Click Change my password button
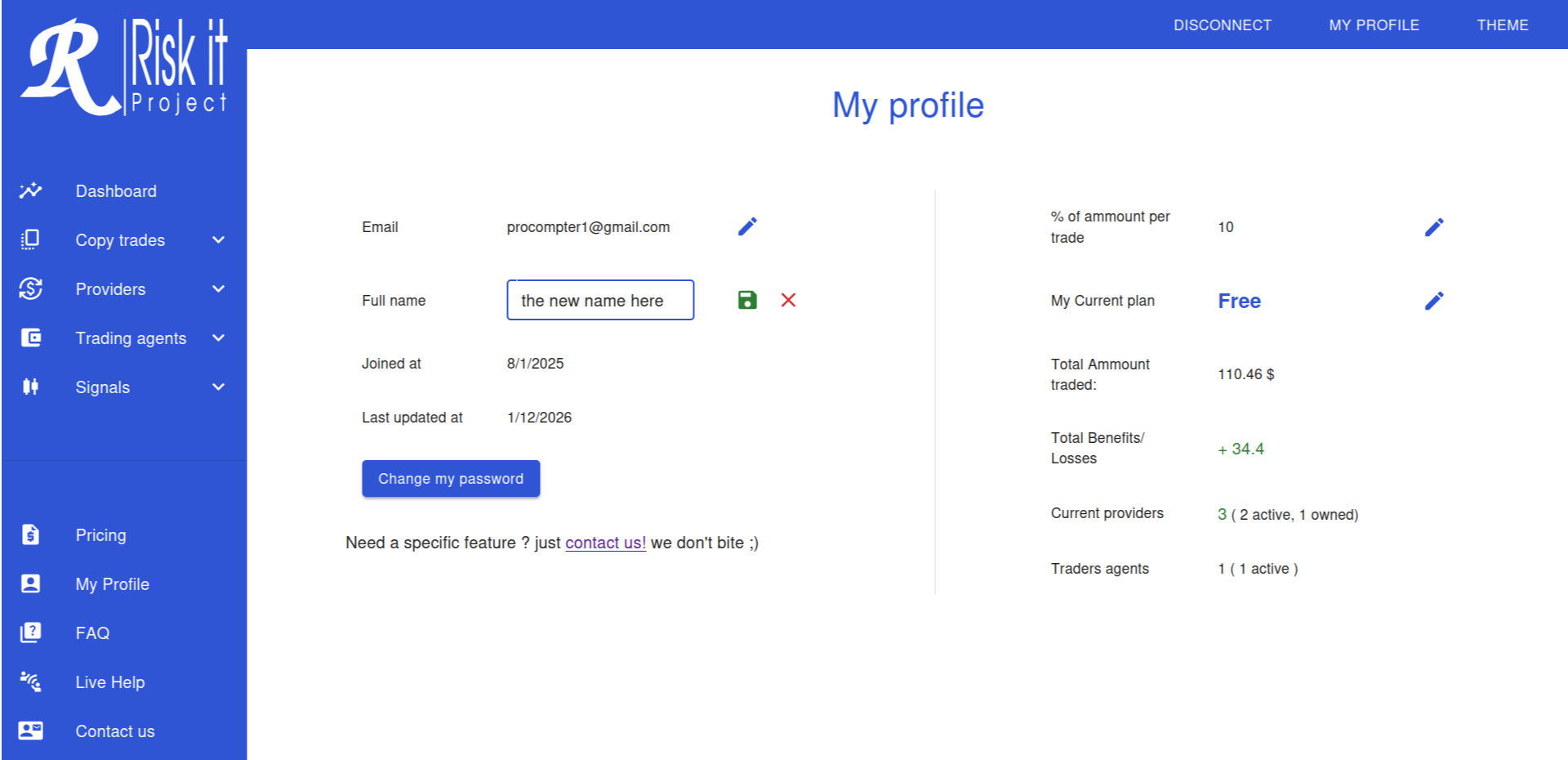Screen dimensions: 1568x760 [x=451, y=479]
